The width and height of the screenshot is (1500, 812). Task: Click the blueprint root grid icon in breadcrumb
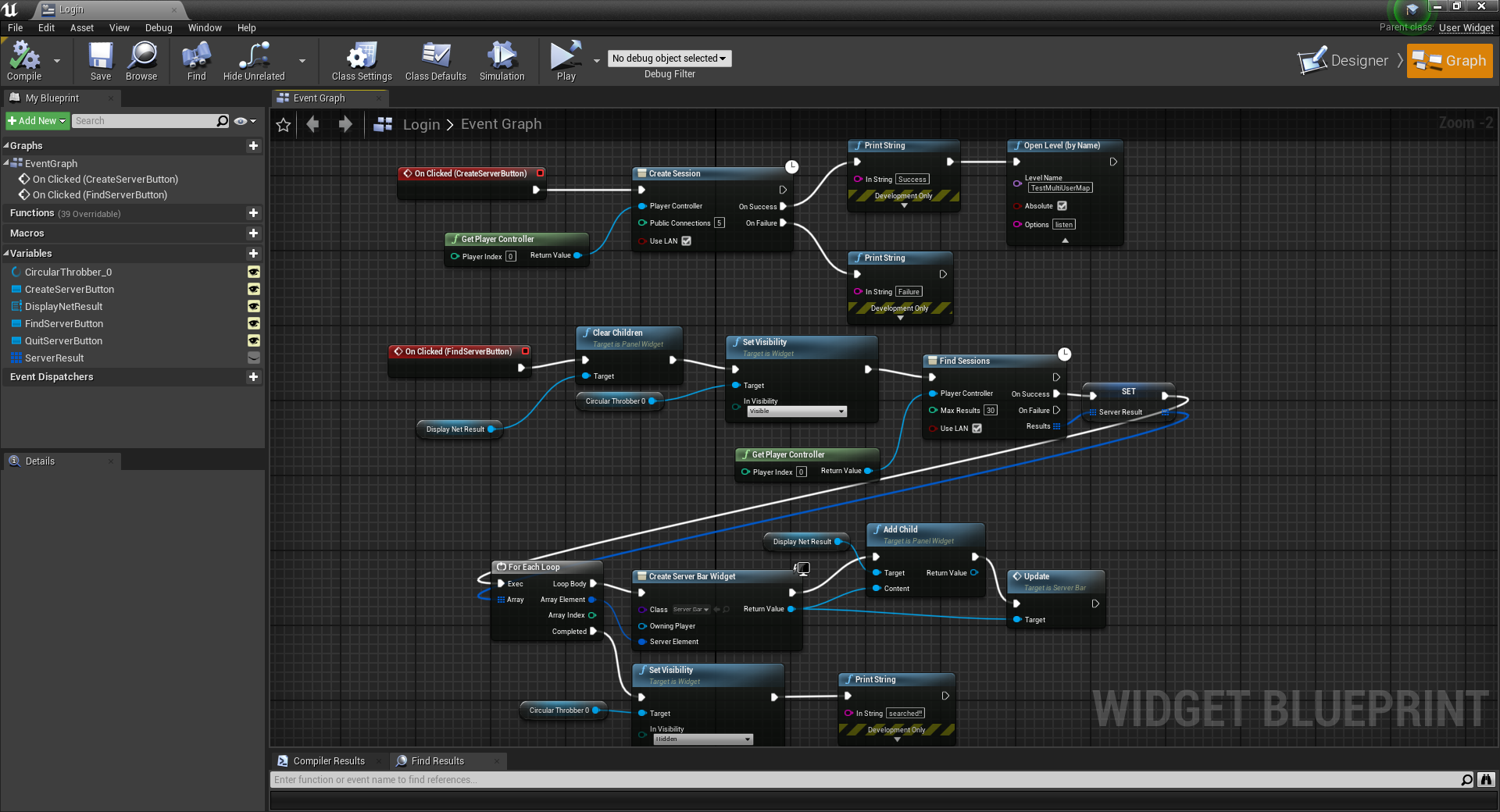(383, 124)
